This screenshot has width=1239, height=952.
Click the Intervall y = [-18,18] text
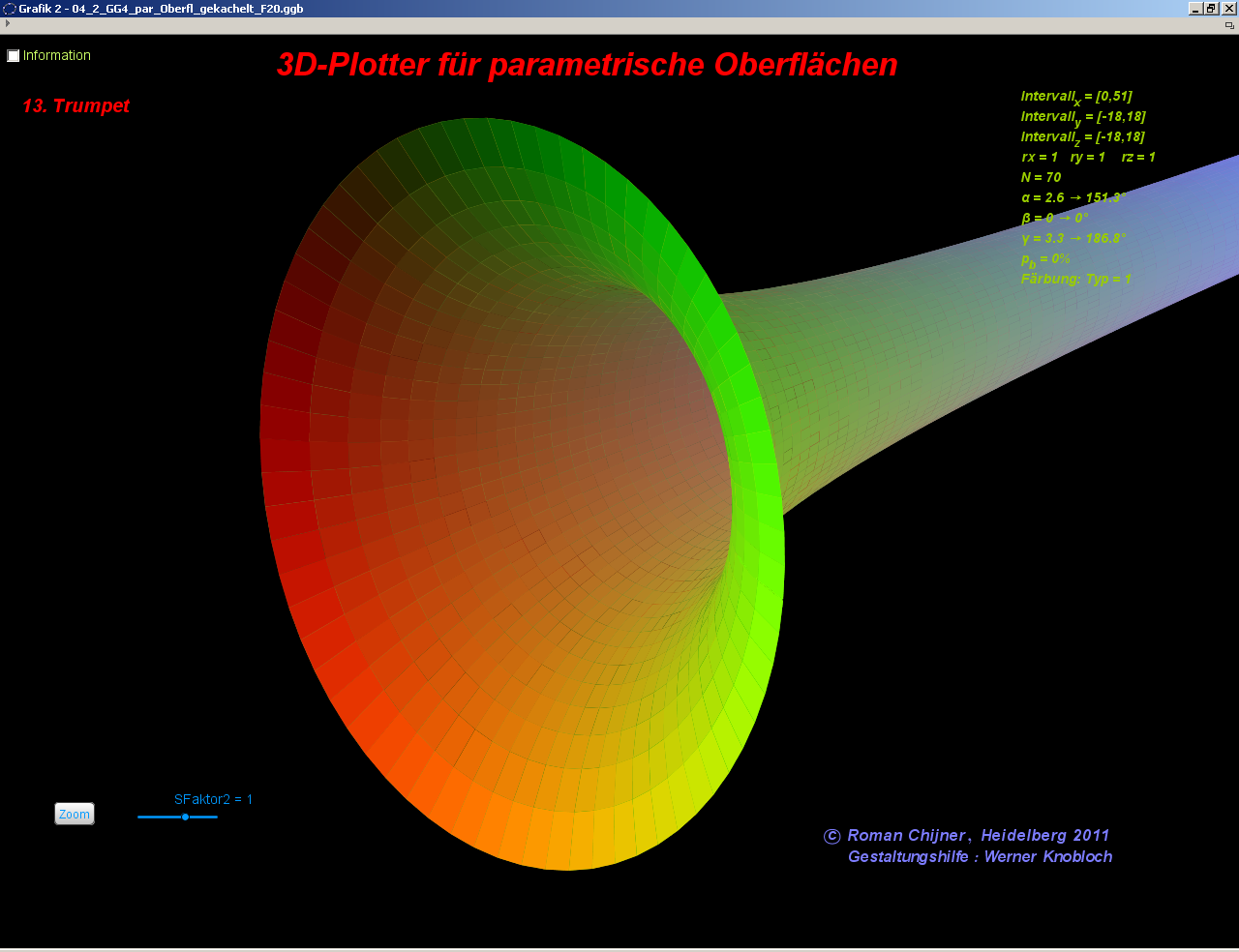tap(1082, 117)
